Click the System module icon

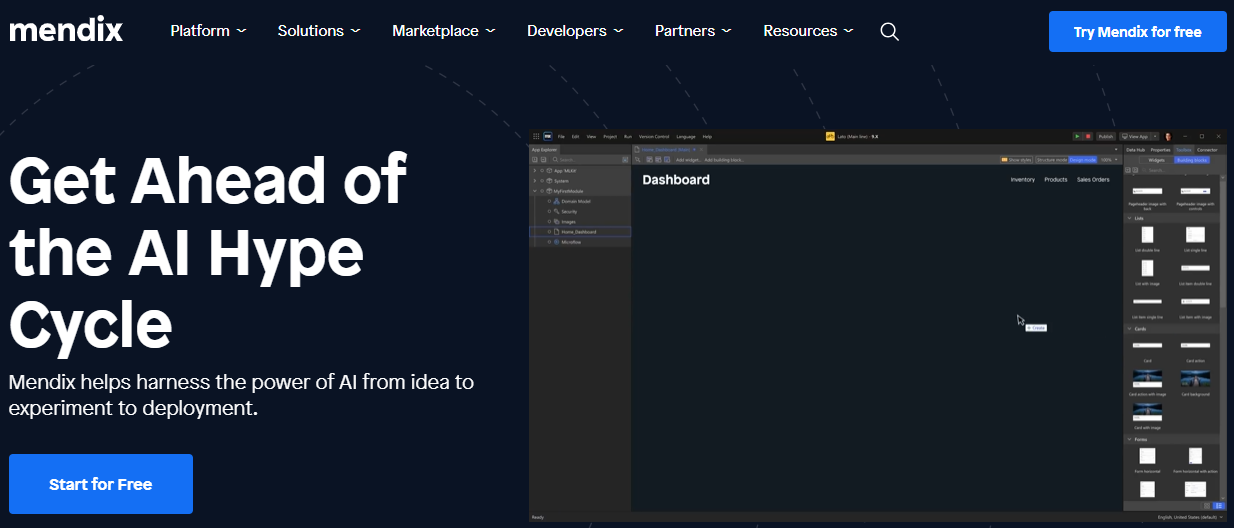[549, 181]
